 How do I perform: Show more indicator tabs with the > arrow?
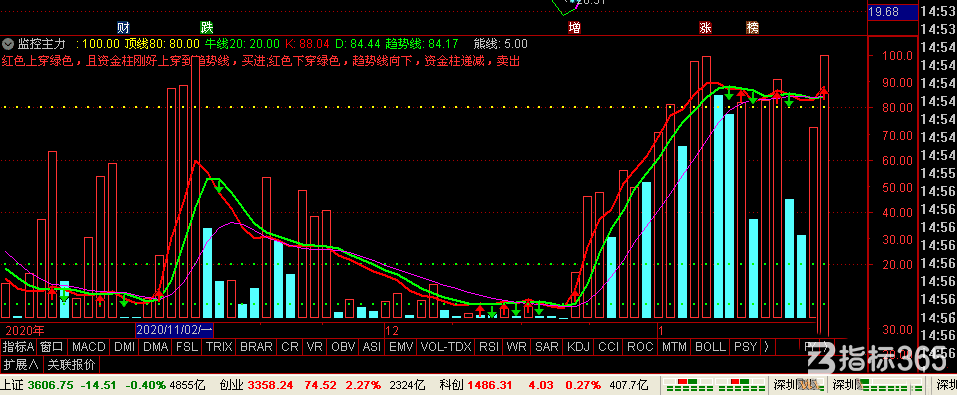coord(766,347)
